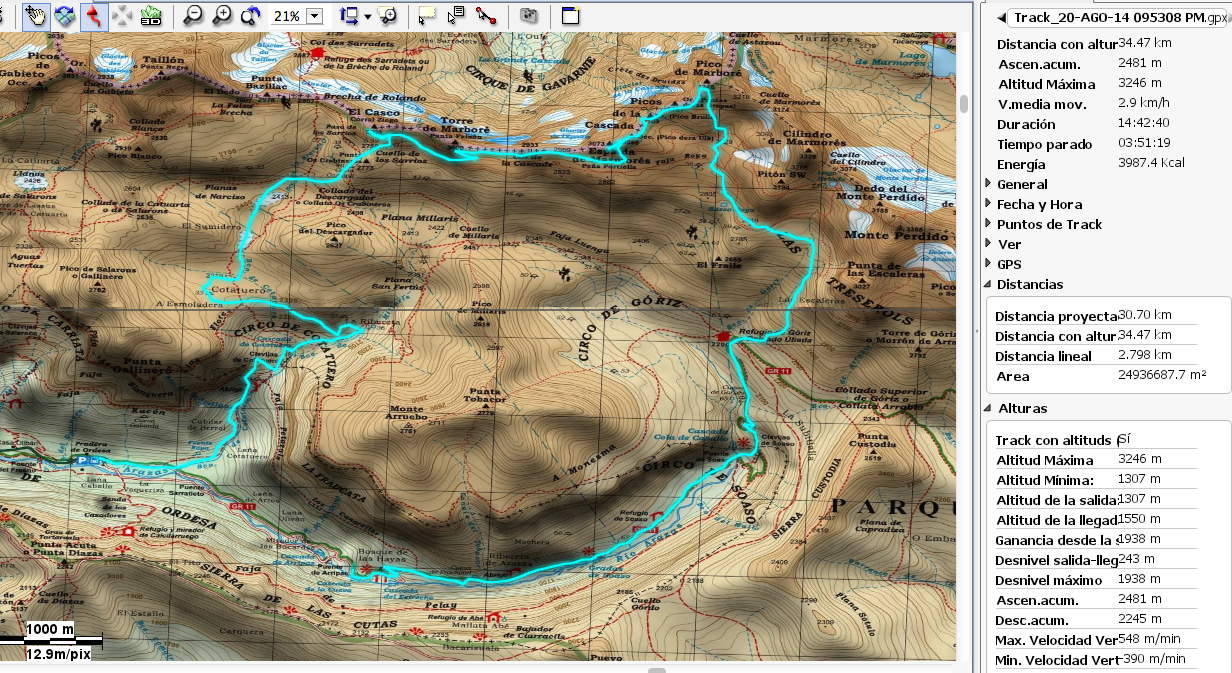The width and height of the screenshot is (1232, 673).
Task: Click the horizontal splitter handle below the map
Action: 656,670
